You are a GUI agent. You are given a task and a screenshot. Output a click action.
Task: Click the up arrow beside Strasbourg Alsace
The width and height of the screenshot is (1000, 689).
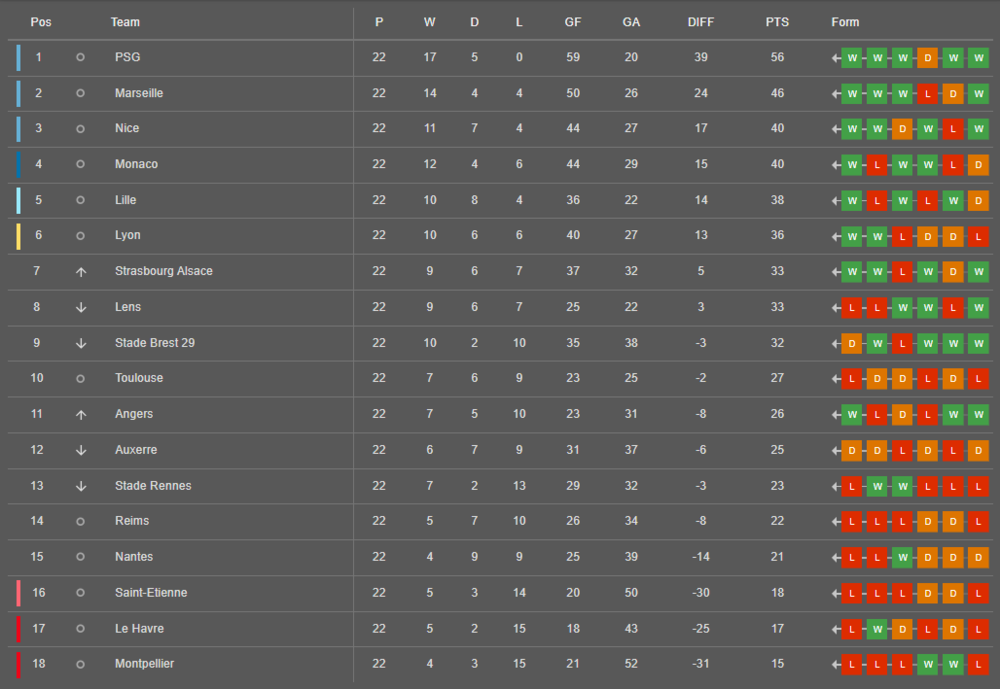pyautogui.click(x=81, y=271)
